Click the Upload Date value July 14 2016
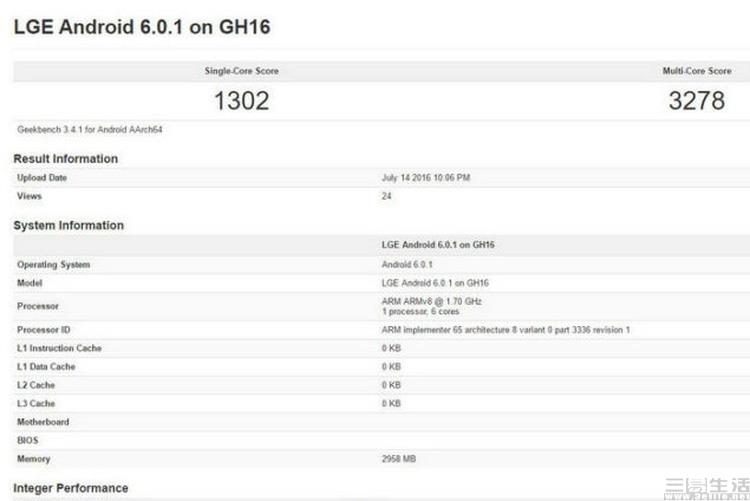The image size is (750, 501). (426, 178)
